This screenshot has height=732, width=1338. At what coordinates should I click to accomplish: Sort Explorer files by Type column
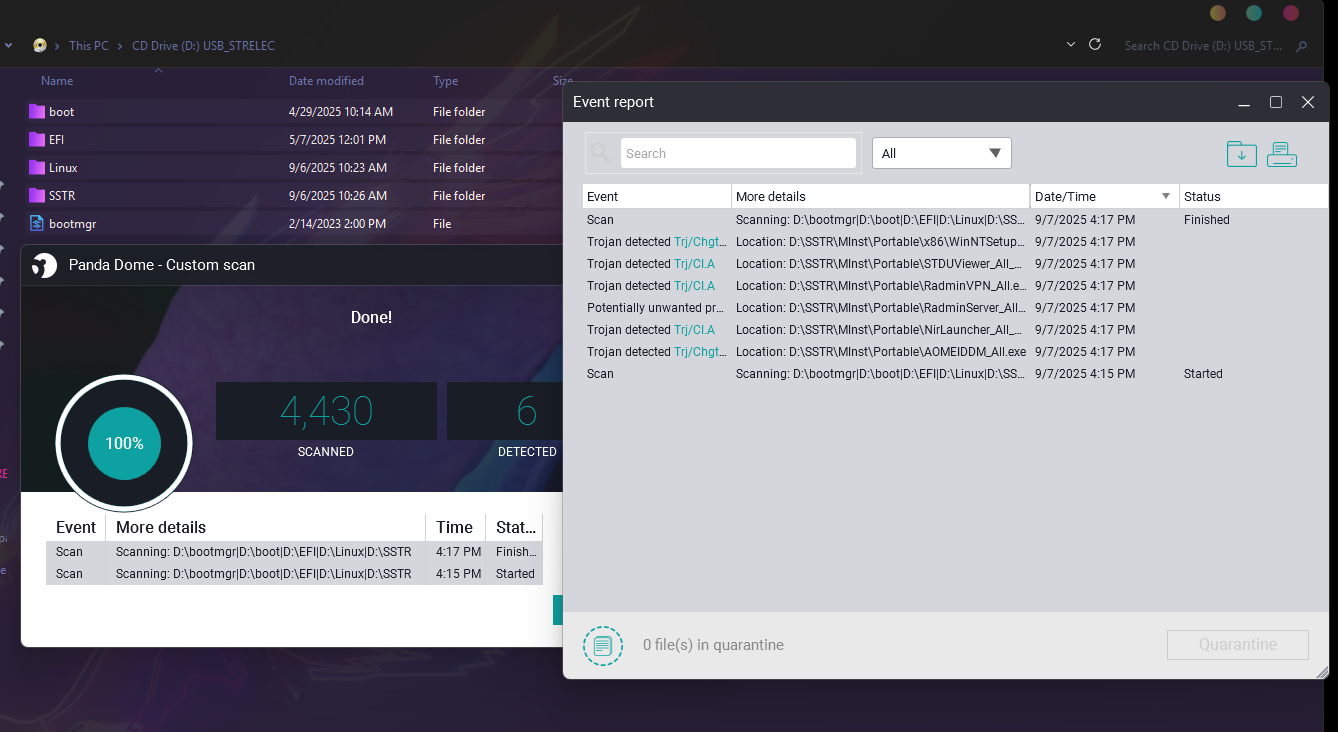[445, 81]
